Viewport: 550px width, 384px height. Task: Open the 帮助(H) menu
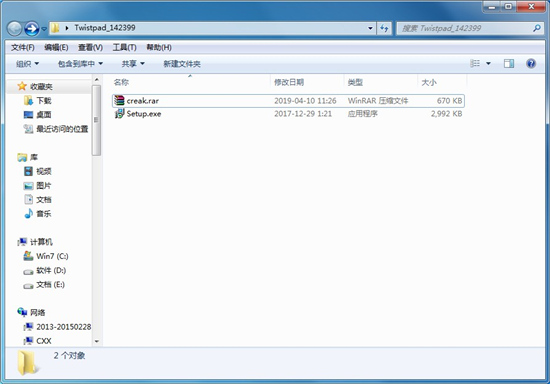[x=159, y=47]
